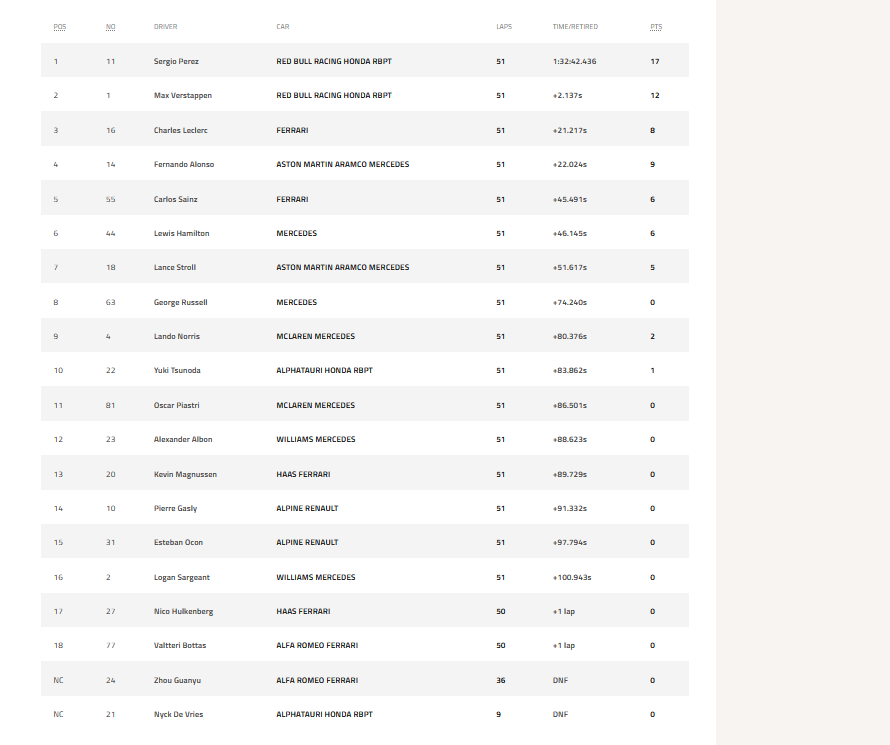Select the DRIVER column header

click(x=165, y=26)
